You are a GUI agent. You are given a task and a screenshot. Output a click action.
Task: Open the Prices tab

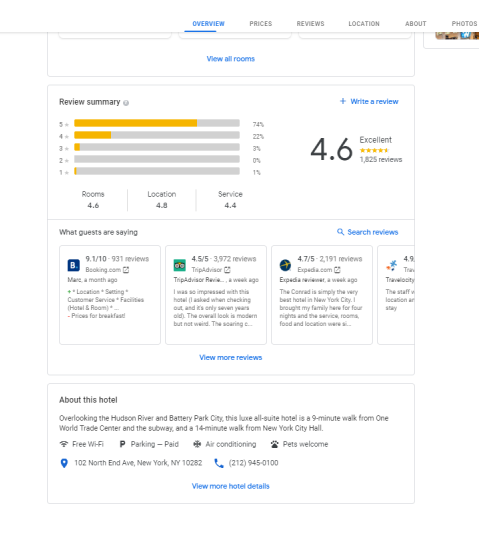[x=261, y=24]
